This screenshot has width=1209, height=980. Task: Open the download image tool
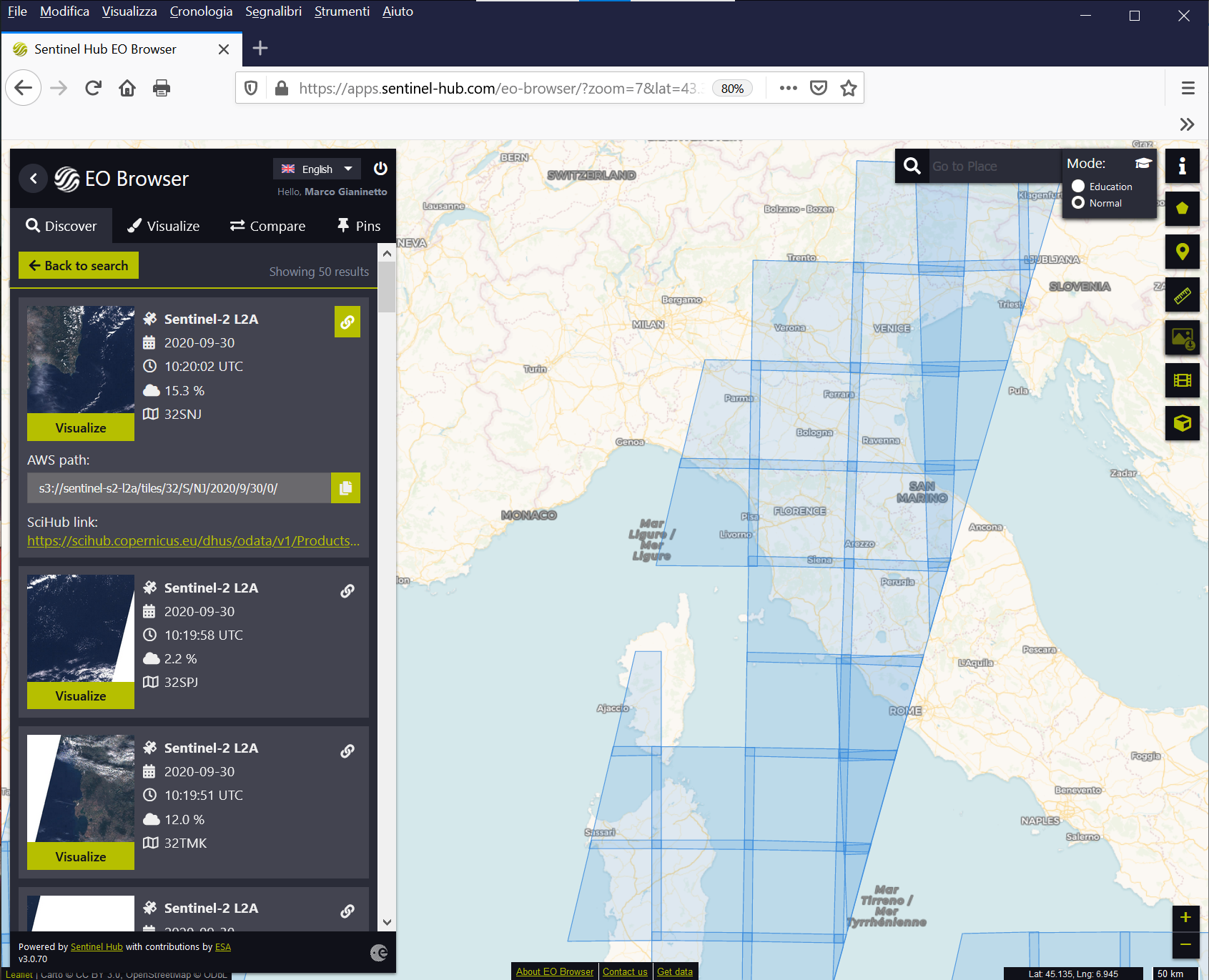click(1183, 337)
